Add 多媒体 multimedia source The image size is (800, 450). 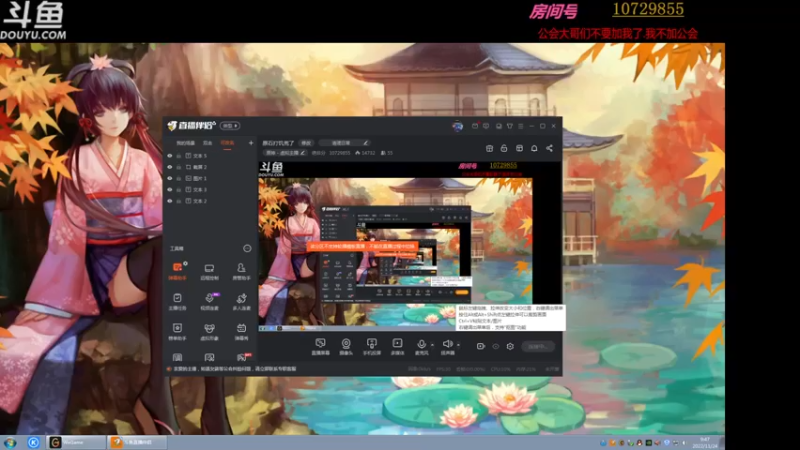[397, 346]
